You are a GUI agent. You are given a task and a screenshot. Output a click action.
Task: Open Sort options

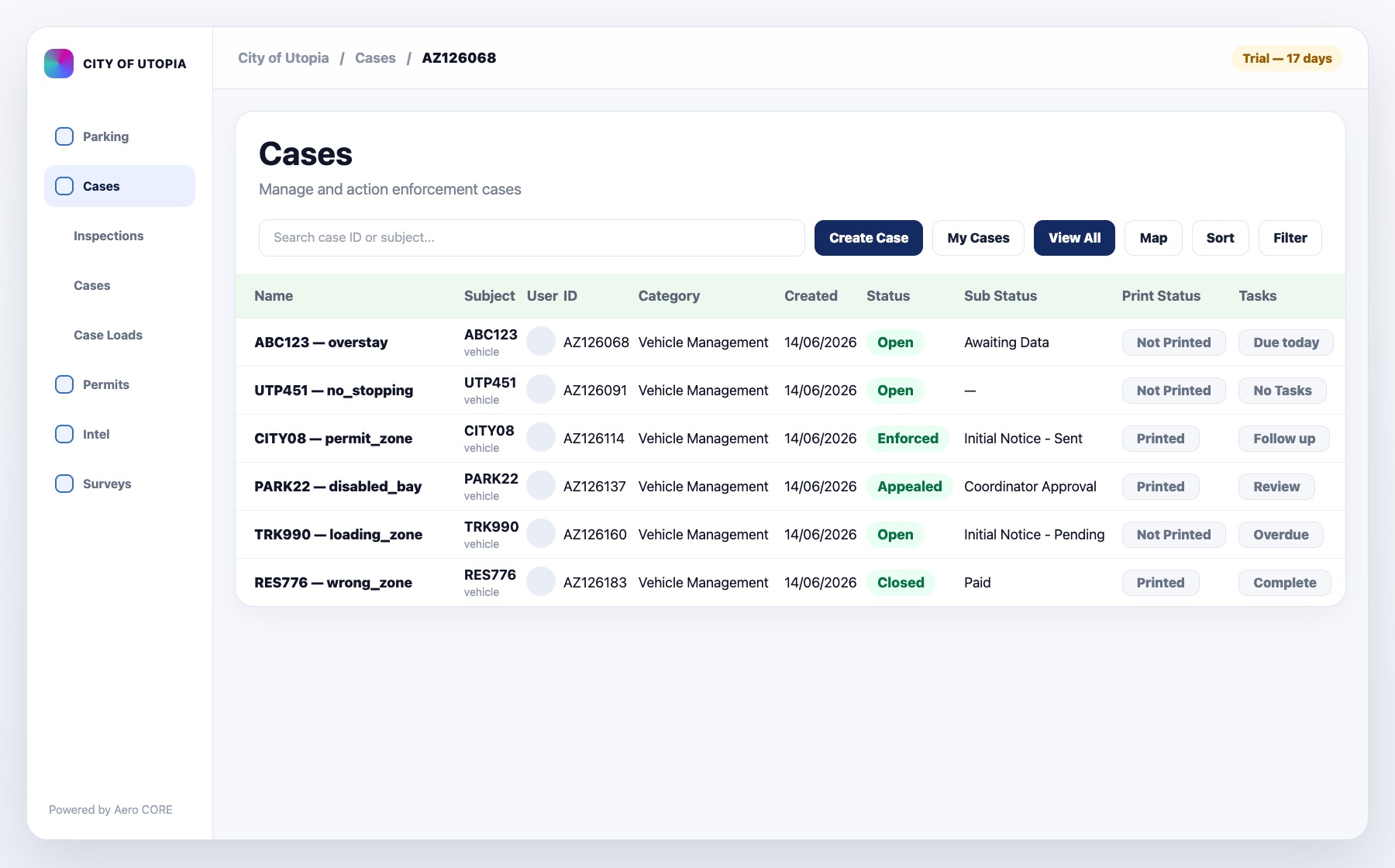(1220, 238)
